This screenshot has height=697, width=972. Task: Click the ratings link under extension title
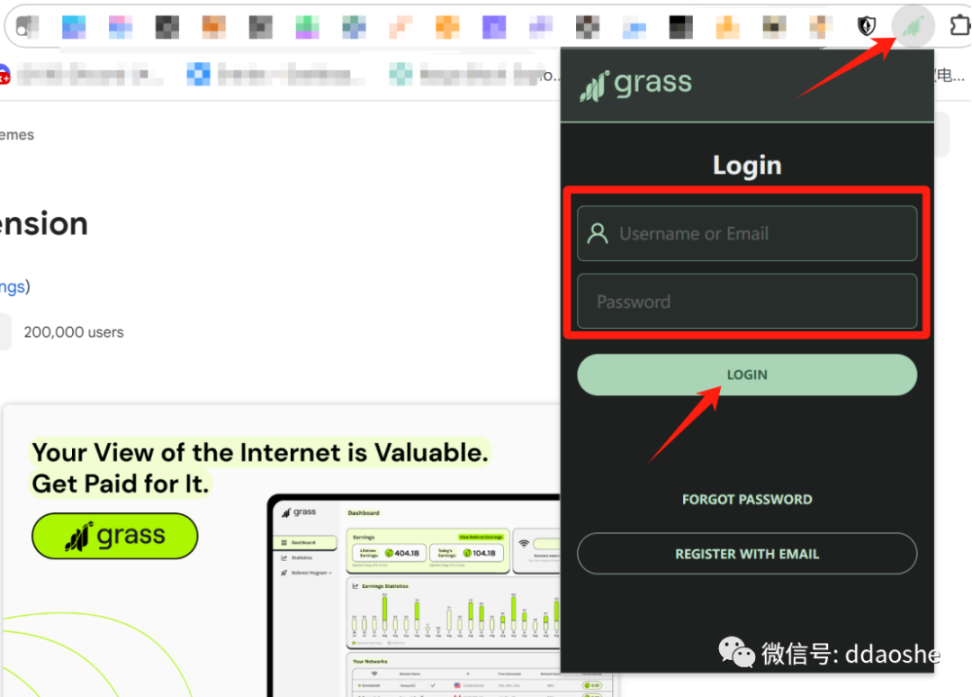(13, 287)
